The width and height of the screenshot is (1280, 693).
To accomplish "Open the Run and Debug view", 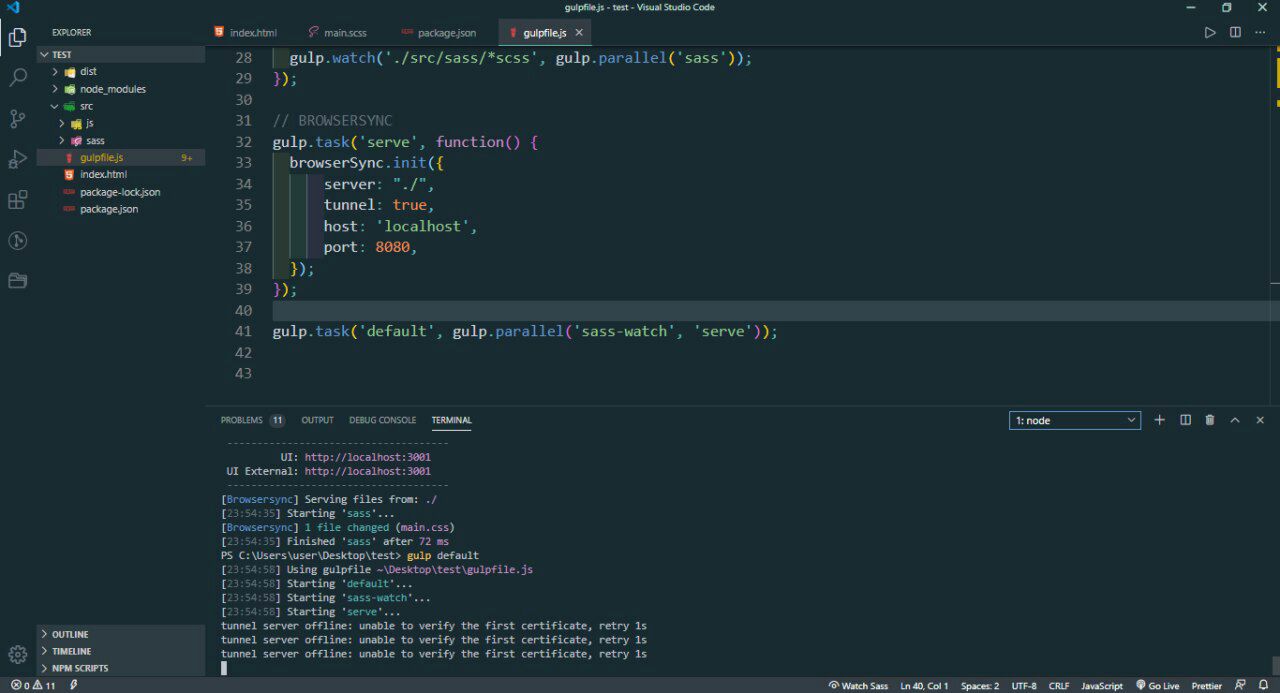I will tap(17, 159).
